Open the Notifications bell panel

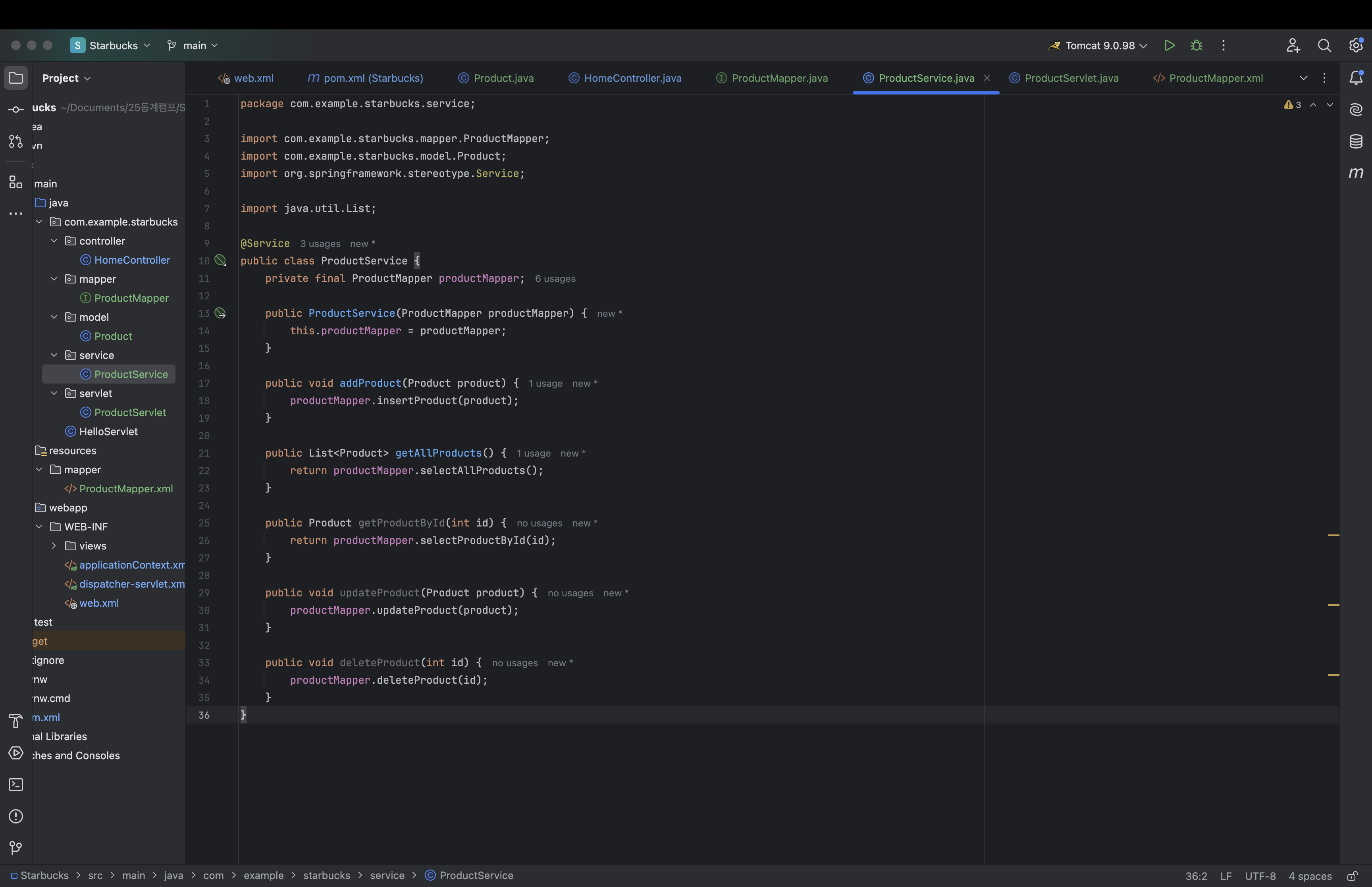(x=1356, y=78)
